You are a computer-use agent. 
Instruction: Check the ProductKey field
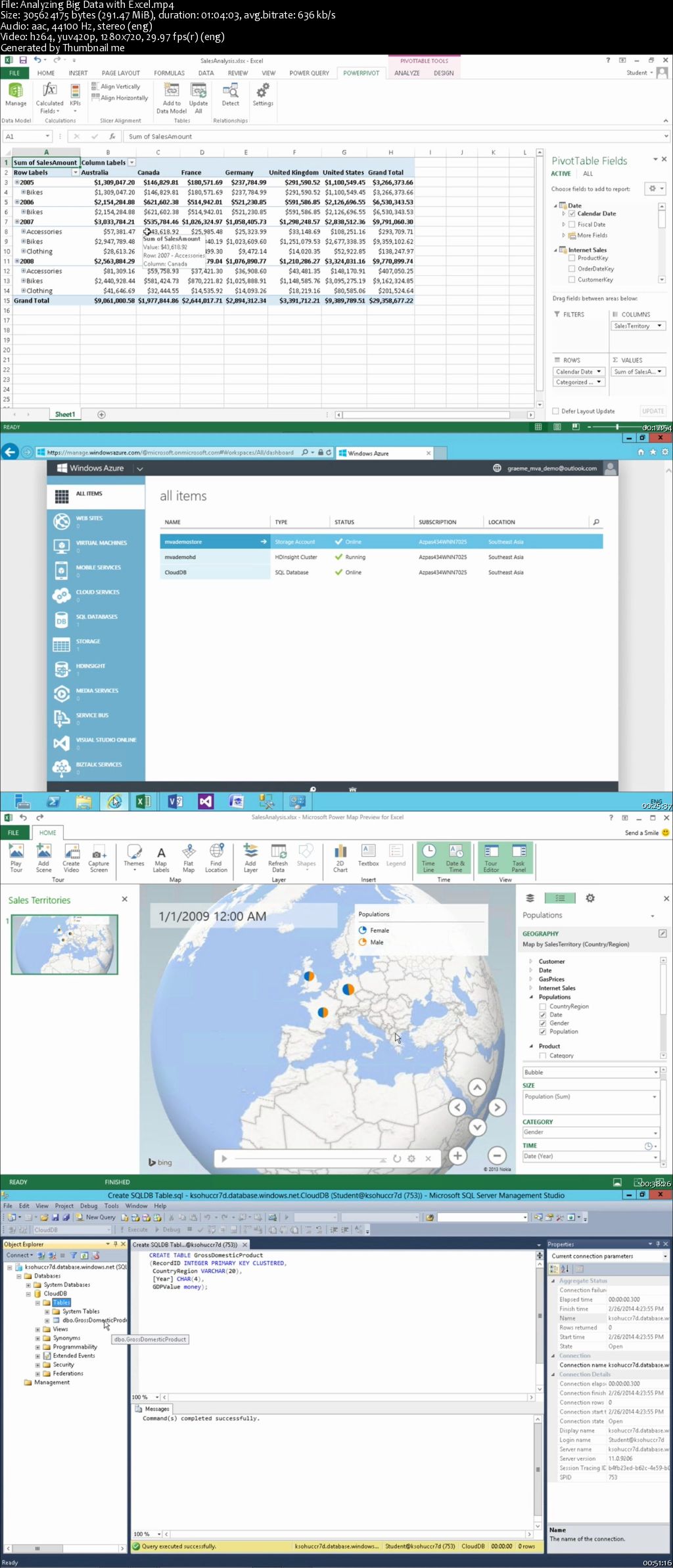tap(572, 258)
